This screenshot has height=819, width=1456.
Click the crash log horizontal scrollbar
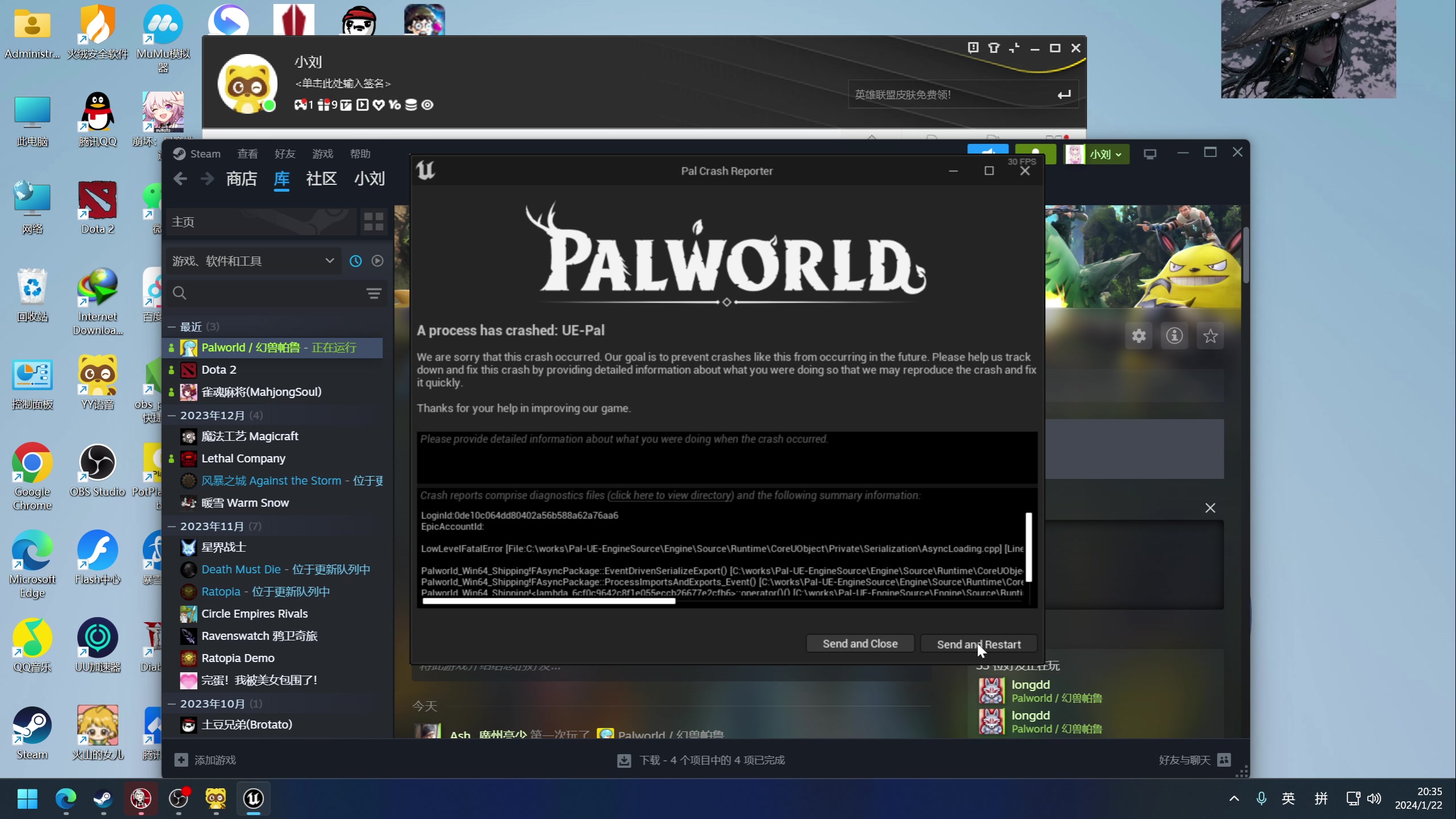click(x=549, y=601)
